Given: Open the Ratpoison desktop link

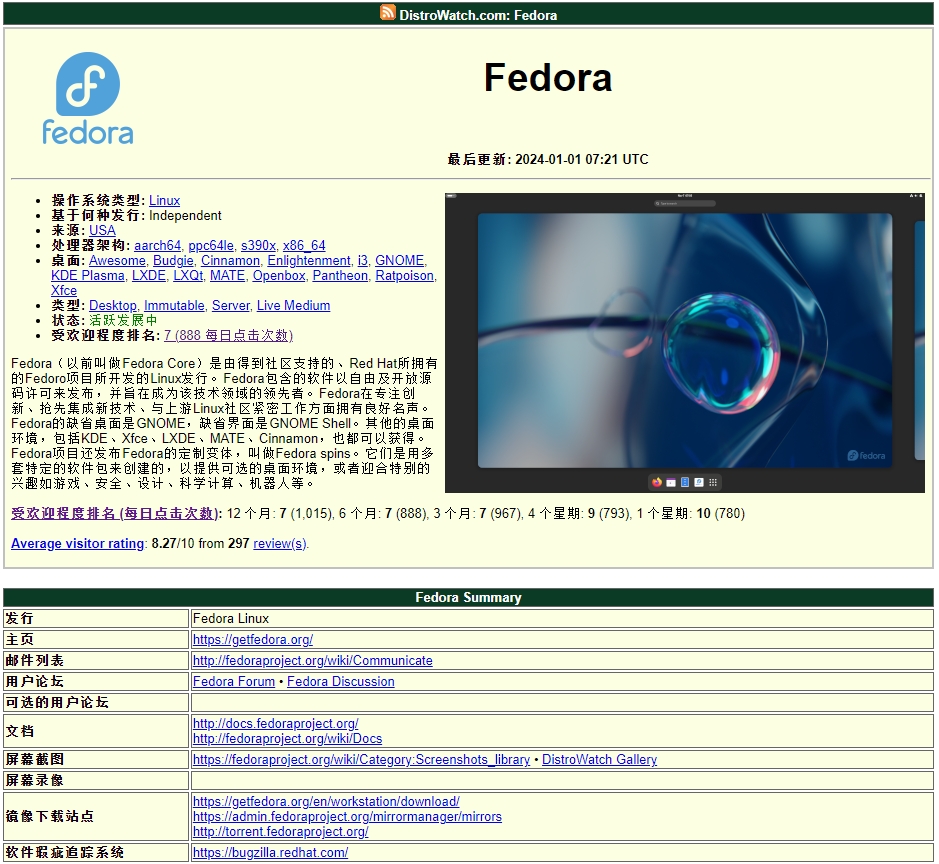Looking at the screenshot, I should (x=404, y=275).
